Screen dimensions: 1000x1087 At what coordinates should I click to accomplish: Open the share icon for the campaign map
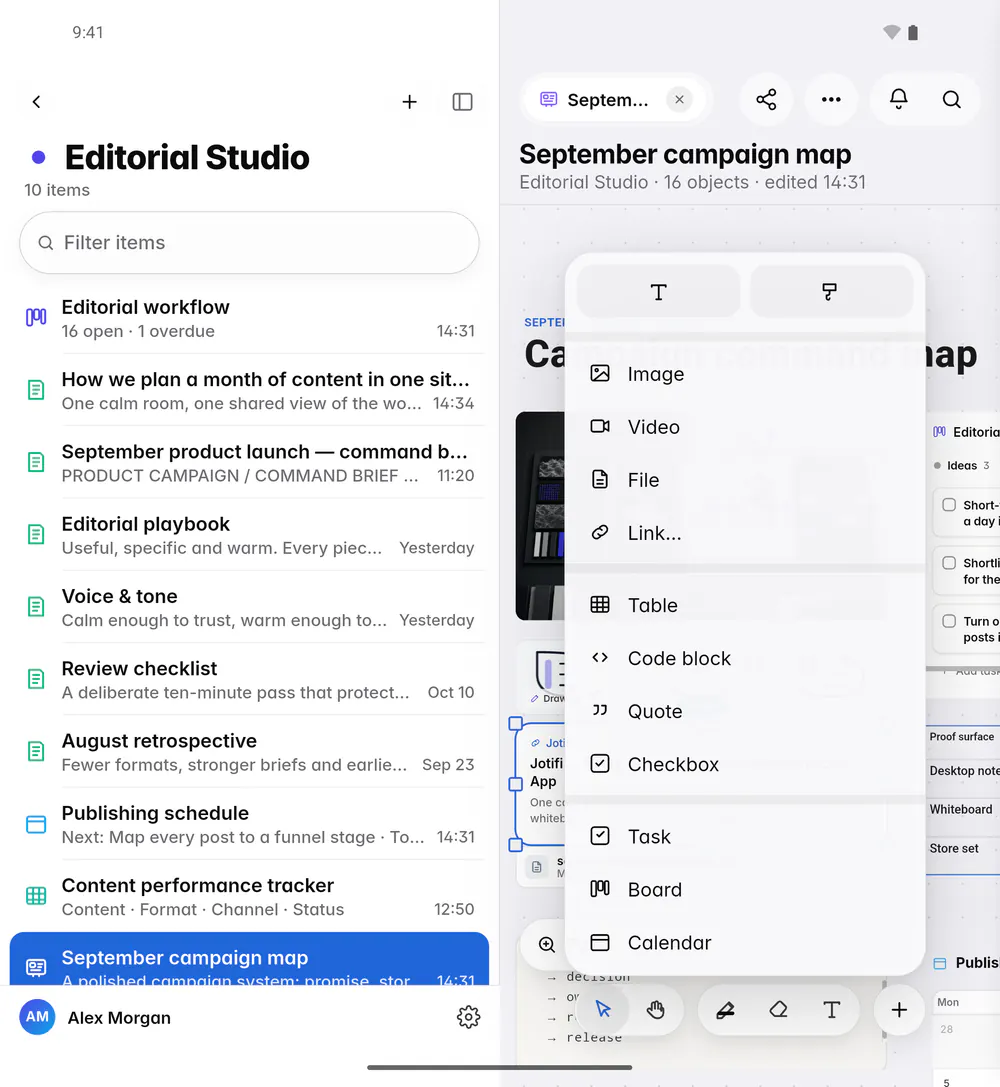click(x=766, y=100)
